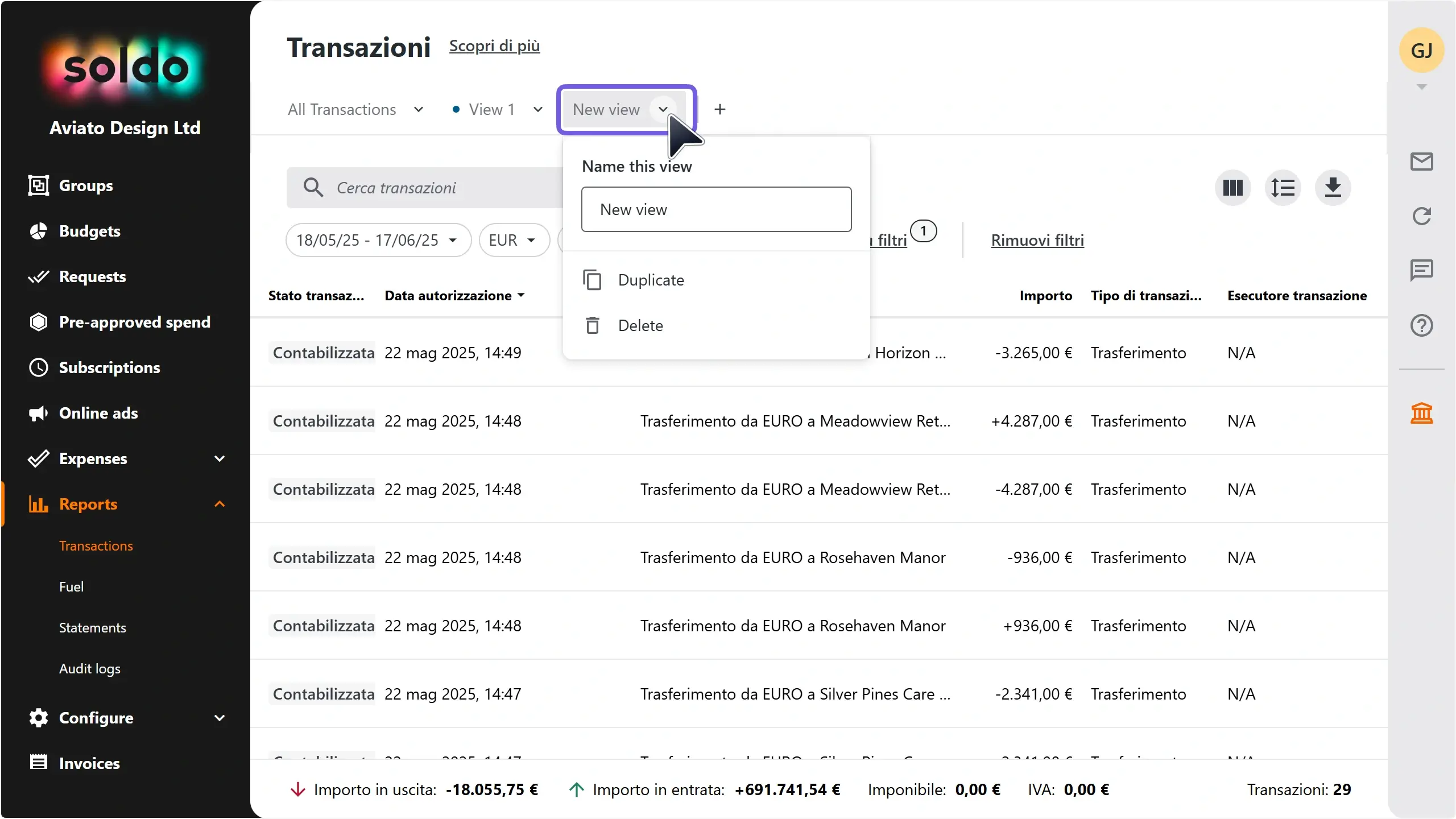Screen dimensions: 1456x819
Task: Change row density with line-height icon
Action: [x=1283, y=188]
